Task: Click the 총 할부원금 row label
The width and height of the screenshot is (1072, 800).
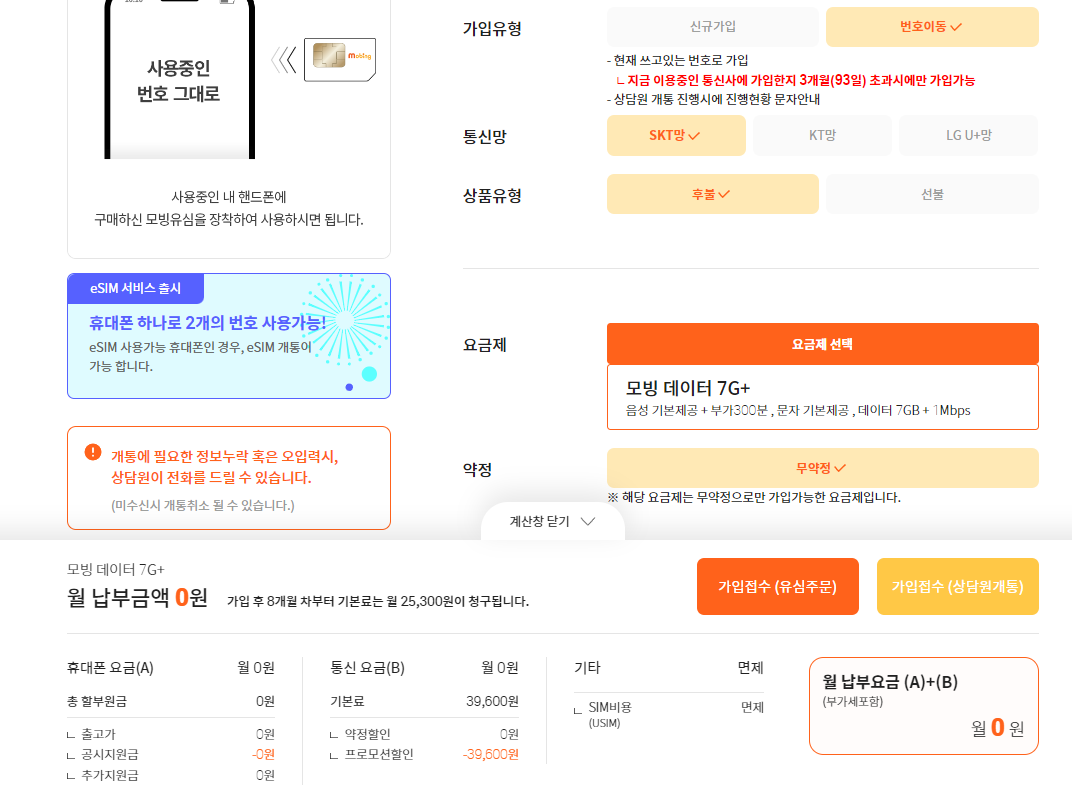Action: [96, 702]
